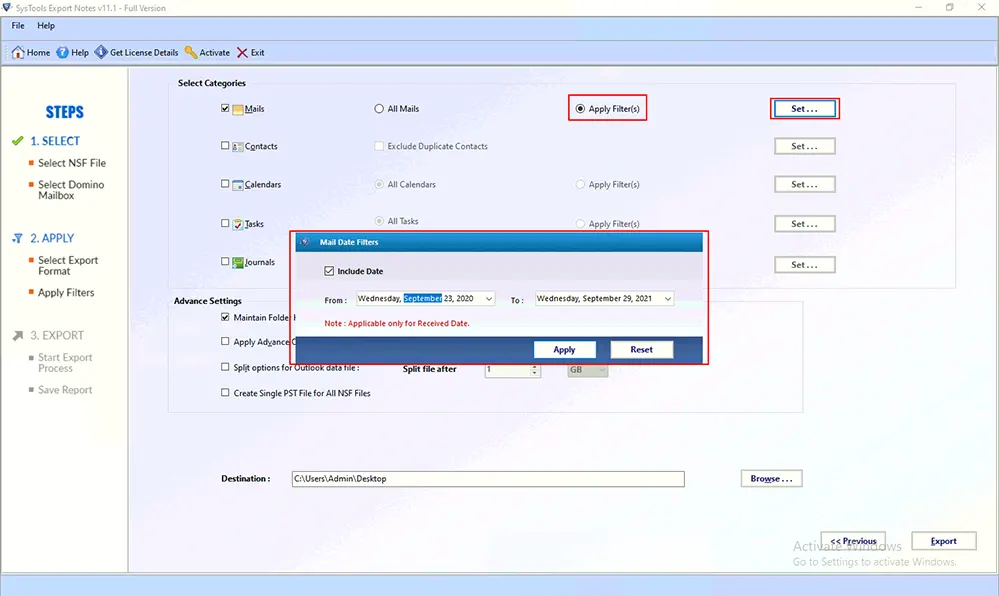Increase the Split file after value

pyautogui.click(x=535, y=367)
